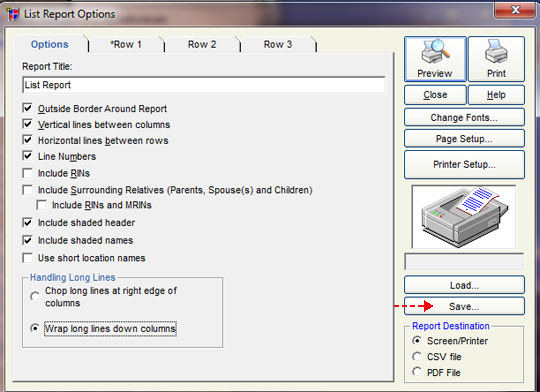540x392 pixels.
Task: Open Help for this dialog
Action: coord(496,95)
